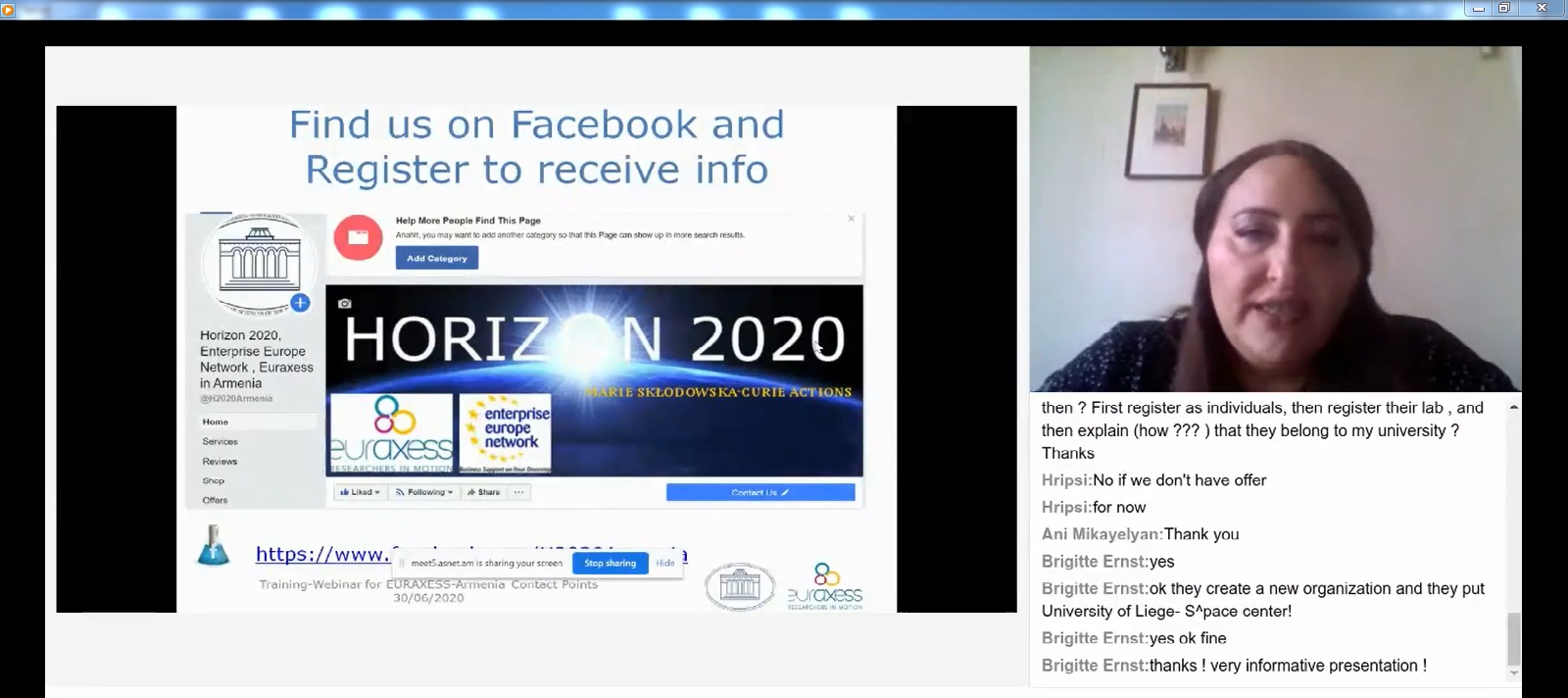Click the Facebook flask icon beside the link

tap(213, 546)
